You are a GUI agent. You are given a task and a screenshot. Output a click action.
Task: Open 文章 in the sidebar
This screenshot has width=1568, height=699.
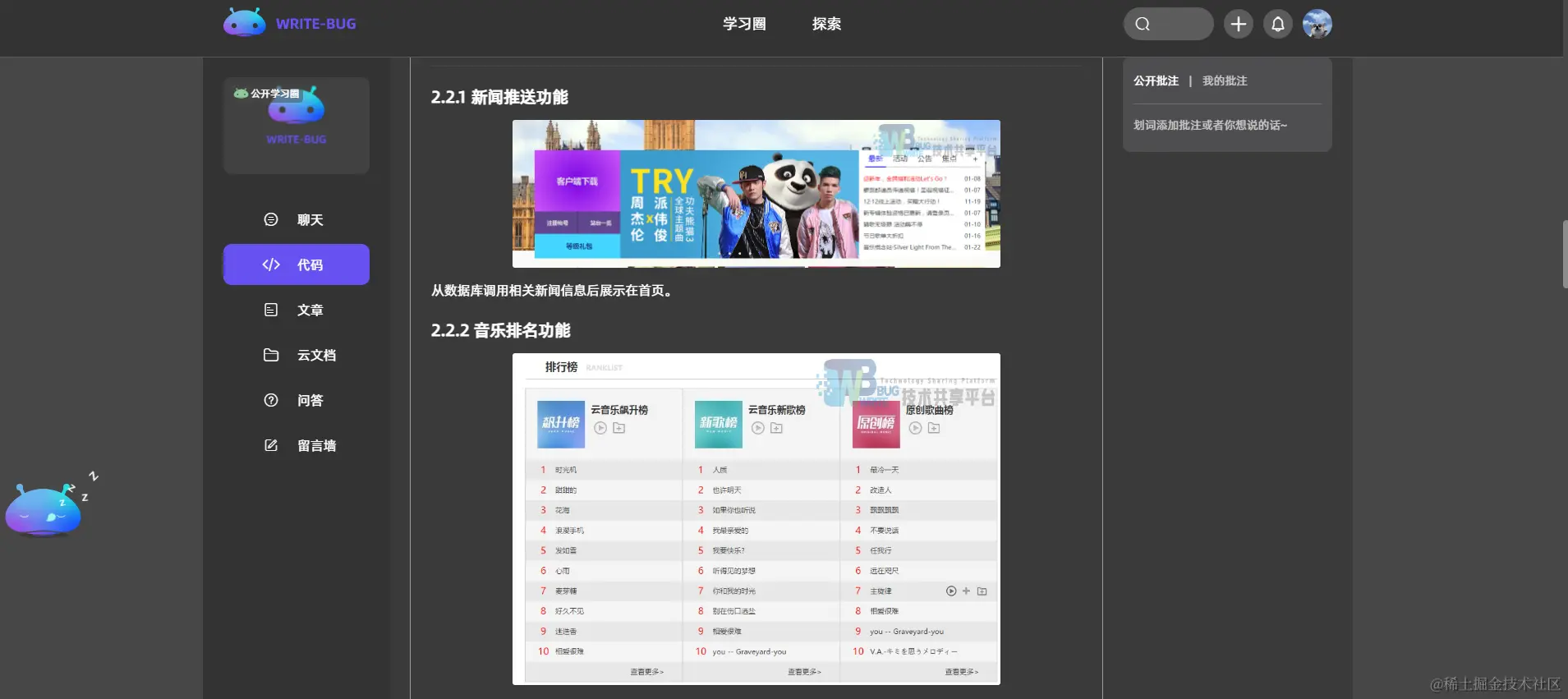[297, 310]
